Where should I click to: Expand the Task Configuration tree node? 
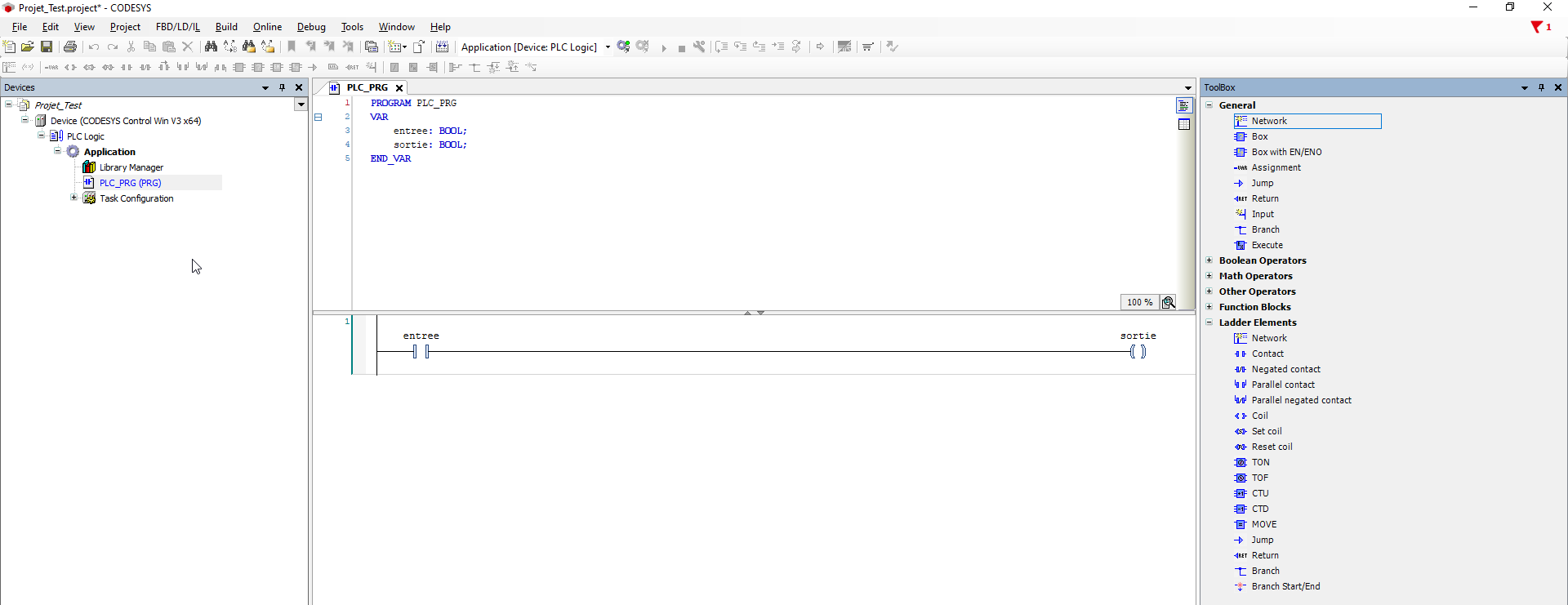(x=73, y=198)
